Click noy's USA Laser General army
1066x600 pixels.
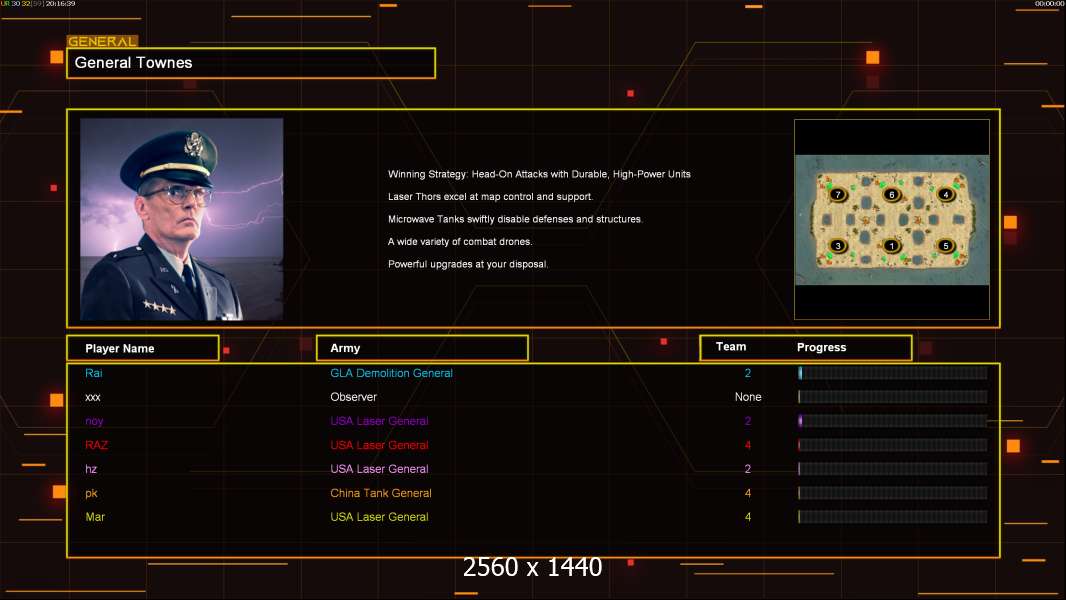[379, 421]
